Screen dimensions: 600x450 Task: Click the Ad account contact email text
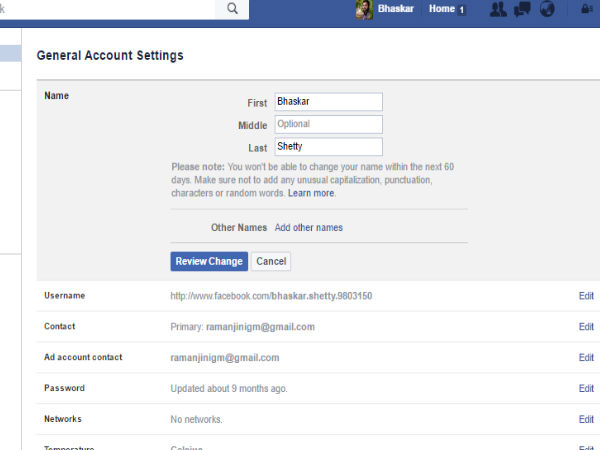tap(225, 358)
